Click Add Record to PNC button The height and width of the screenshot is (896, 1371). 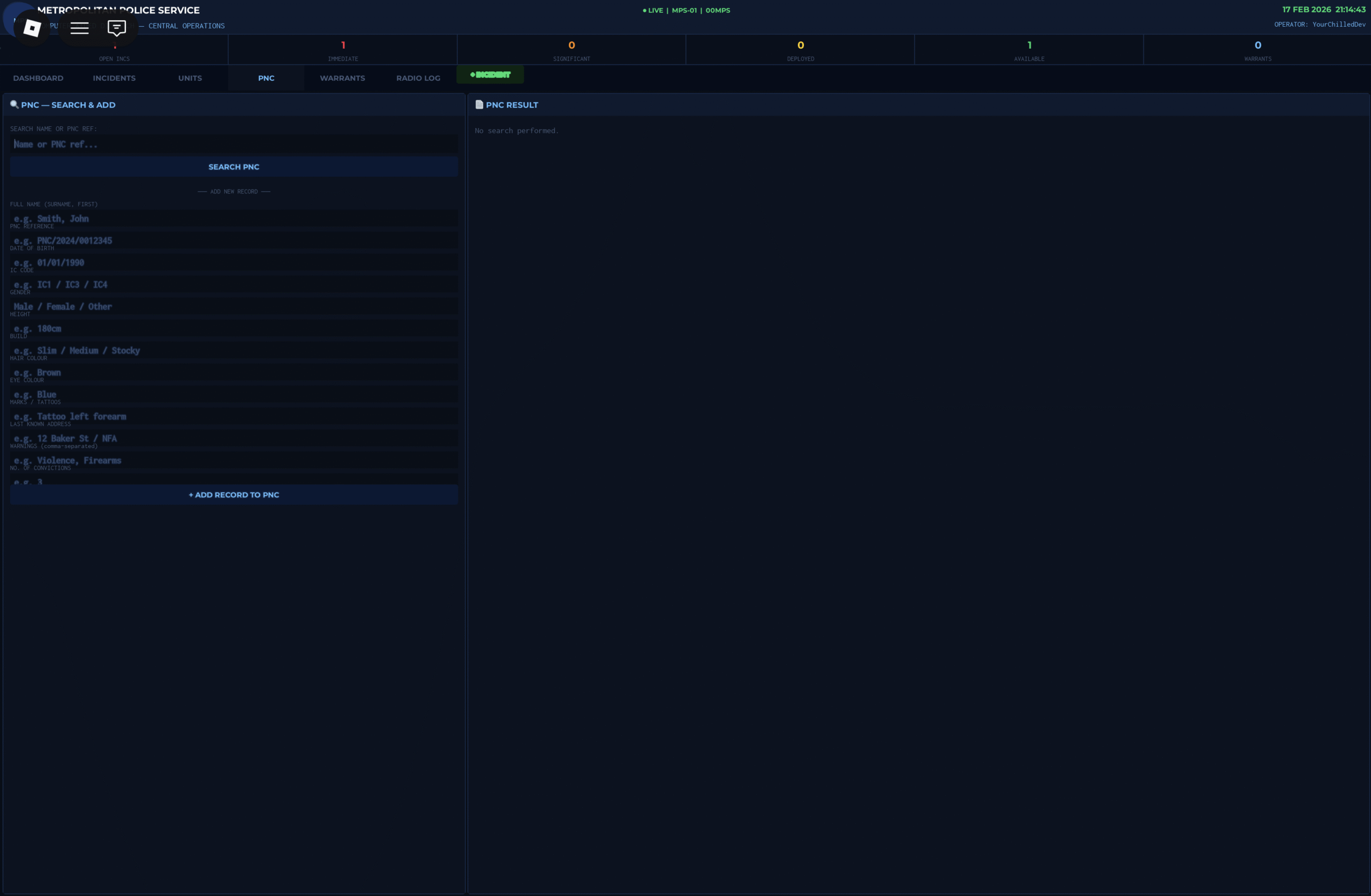point(234,495)
